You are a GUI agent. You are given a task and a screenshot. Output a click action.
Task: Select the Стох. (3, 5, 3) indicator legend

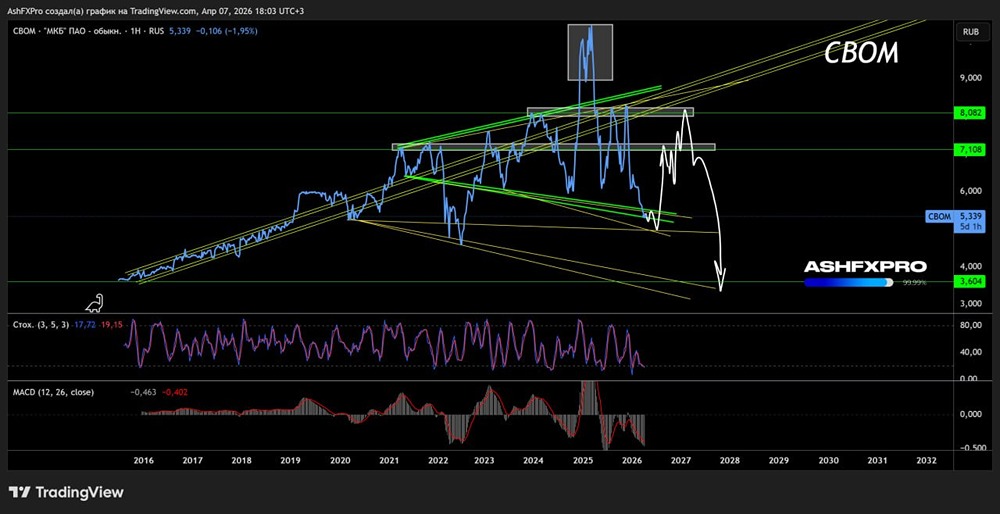[x=41, y=325]
